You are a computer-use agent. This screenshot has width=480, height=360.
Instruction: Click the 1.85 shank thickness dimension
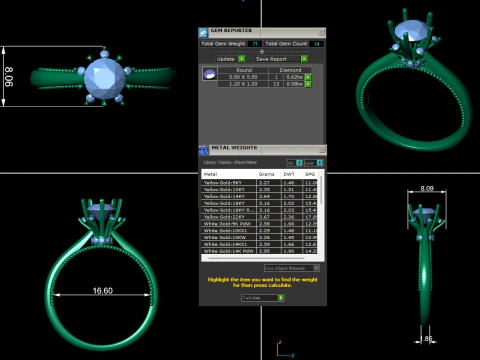426,339
